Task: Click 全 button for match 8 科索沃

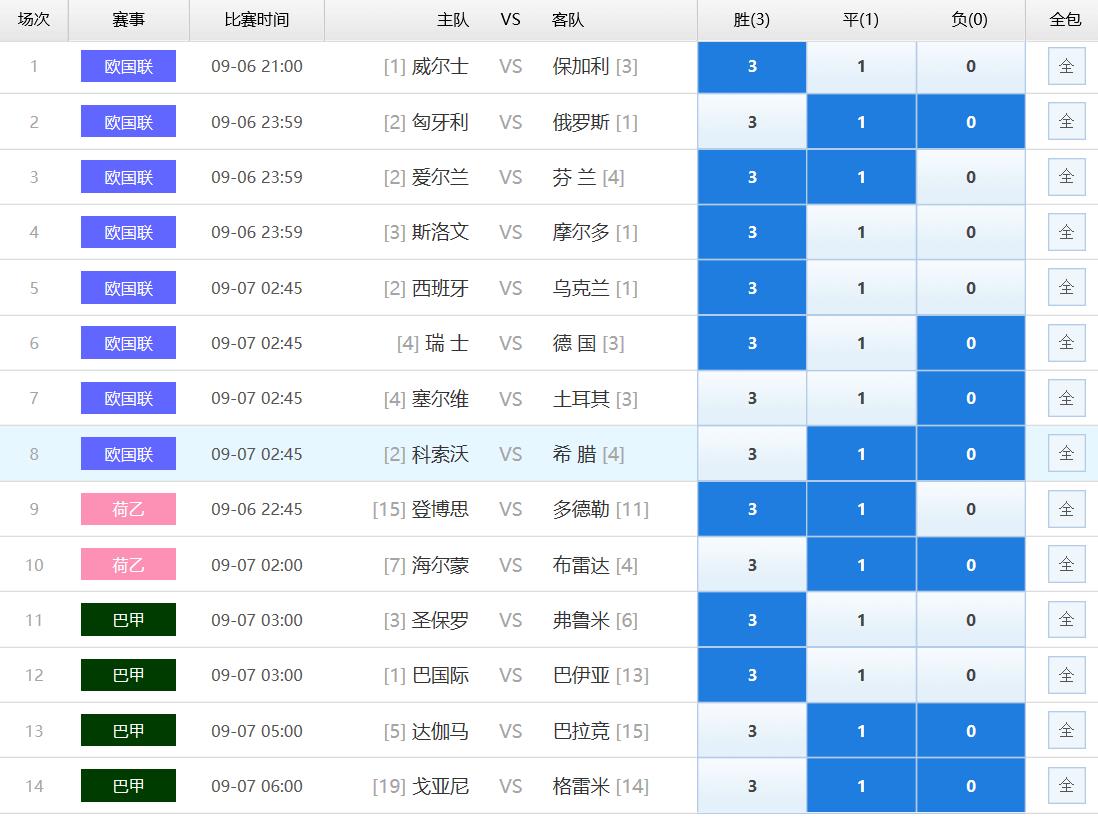Action: [x=1066, y=453]
